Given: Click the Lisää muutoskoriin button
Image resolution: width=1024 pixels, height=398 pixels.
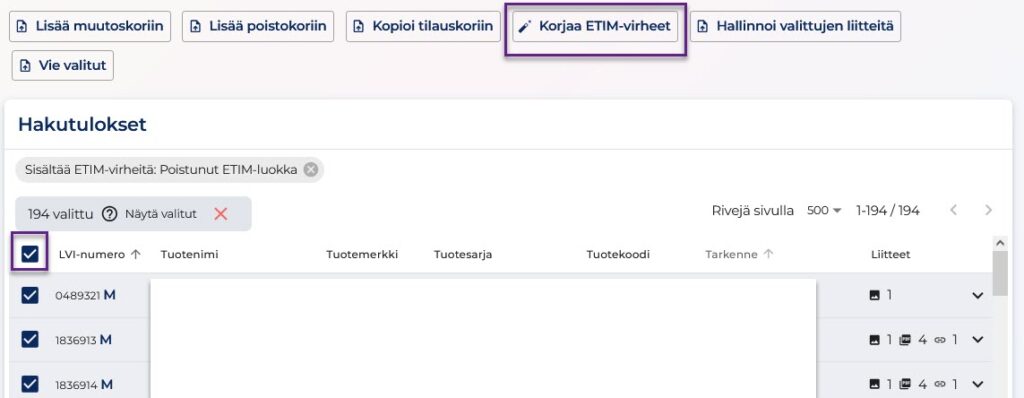Looking at the screenshot, I should pyautogui.click(x=89, y=26).
